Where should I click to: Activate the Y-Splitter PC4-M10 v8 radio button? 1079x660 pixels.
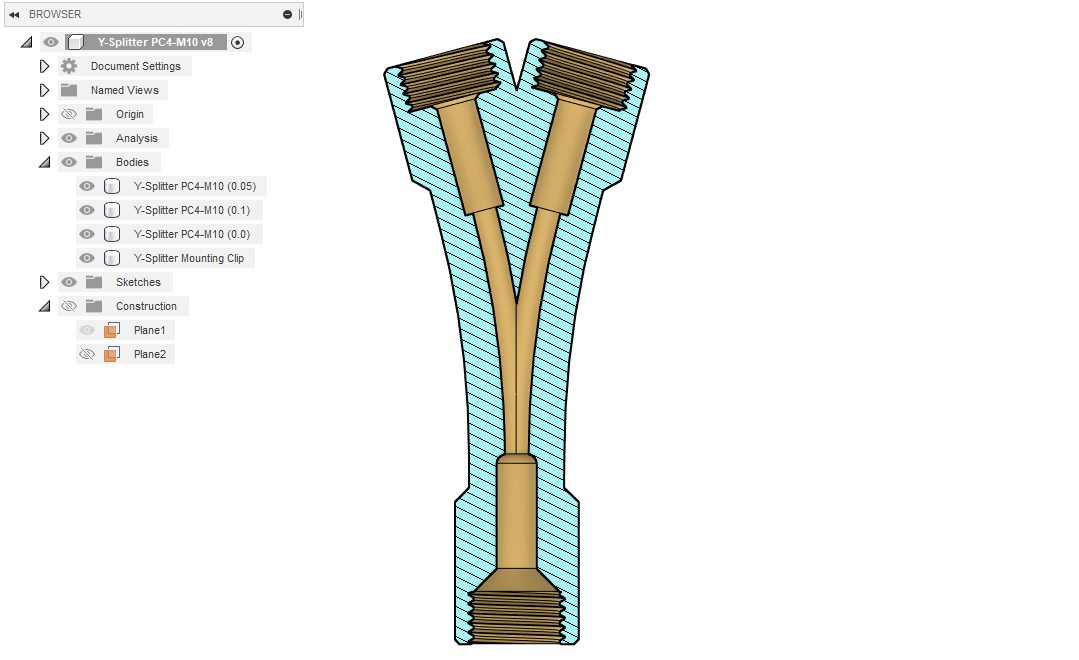[237, 42]
